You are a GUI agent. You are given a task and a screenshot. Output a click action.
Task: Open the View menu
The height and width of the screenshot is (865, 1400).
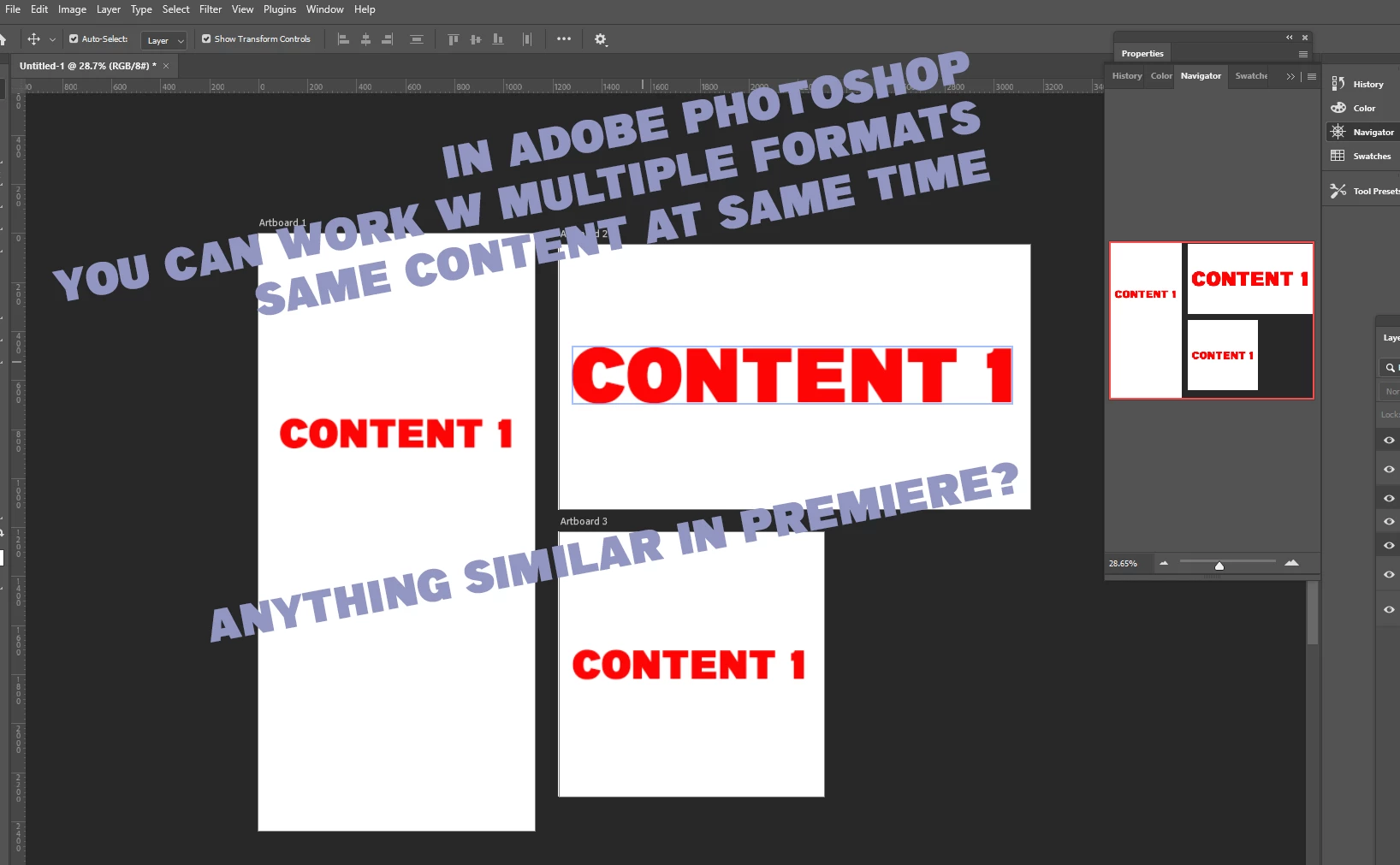pyautogui.click(x=242, y=9)
